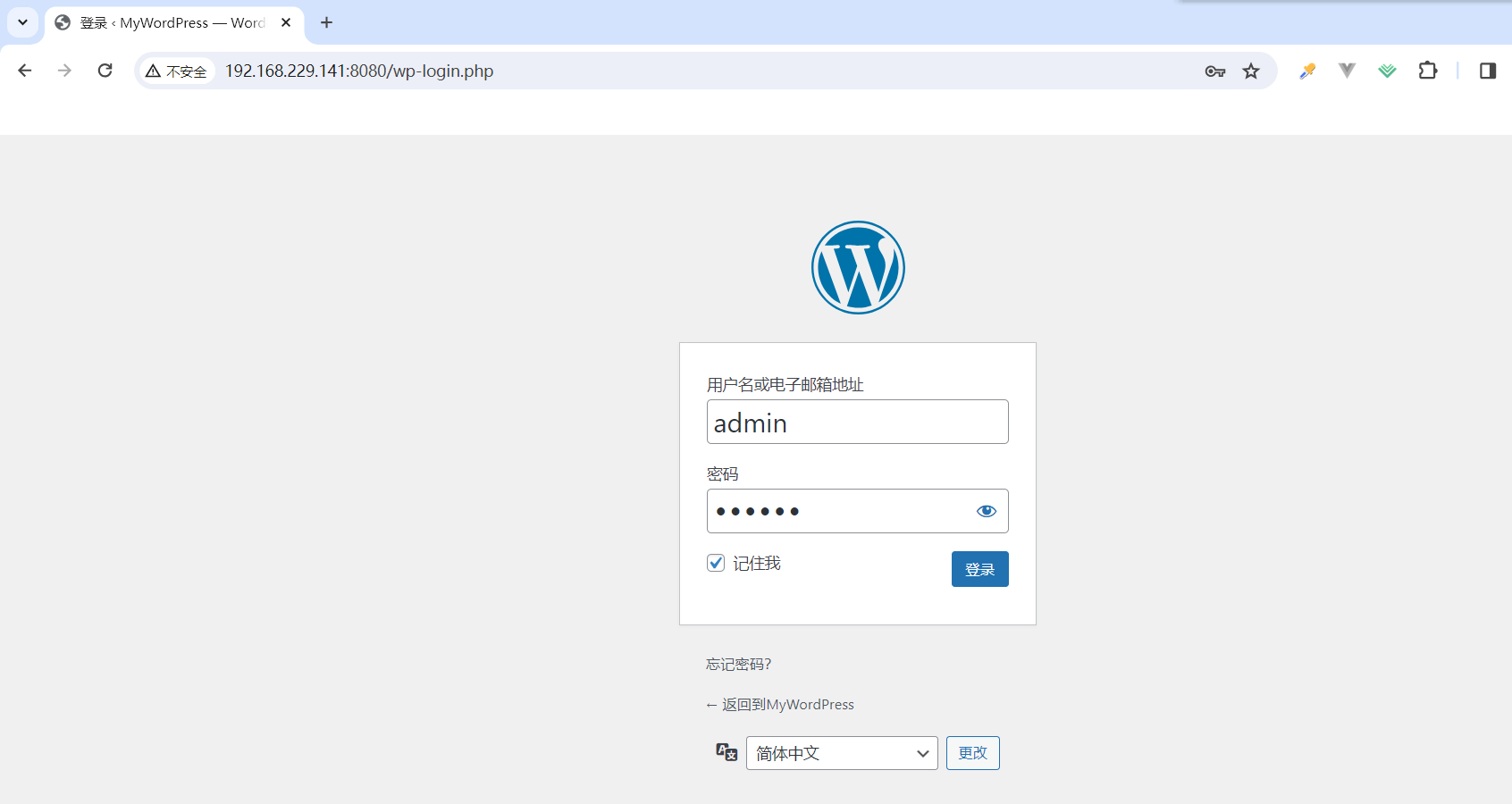Bookmark this page with the star

click(1251, 71)
